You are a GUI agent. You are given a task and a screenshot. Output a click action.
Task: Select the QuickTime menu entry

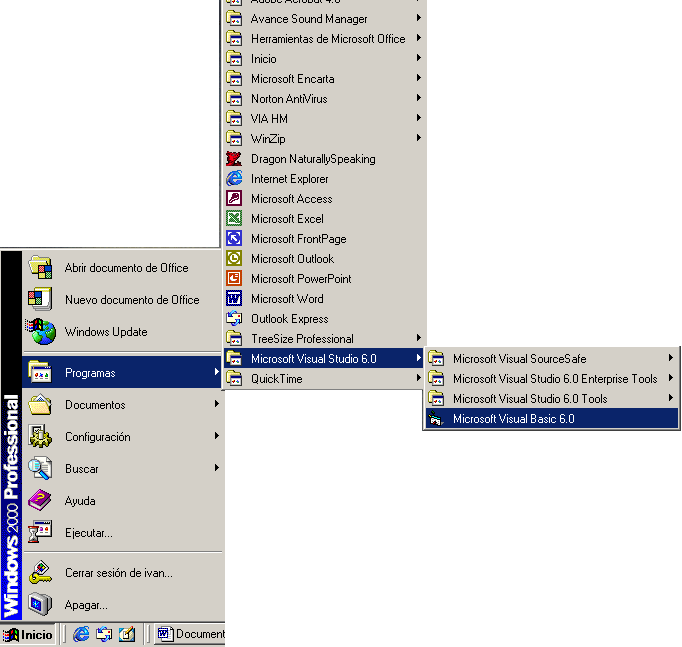tap(324, 379)
